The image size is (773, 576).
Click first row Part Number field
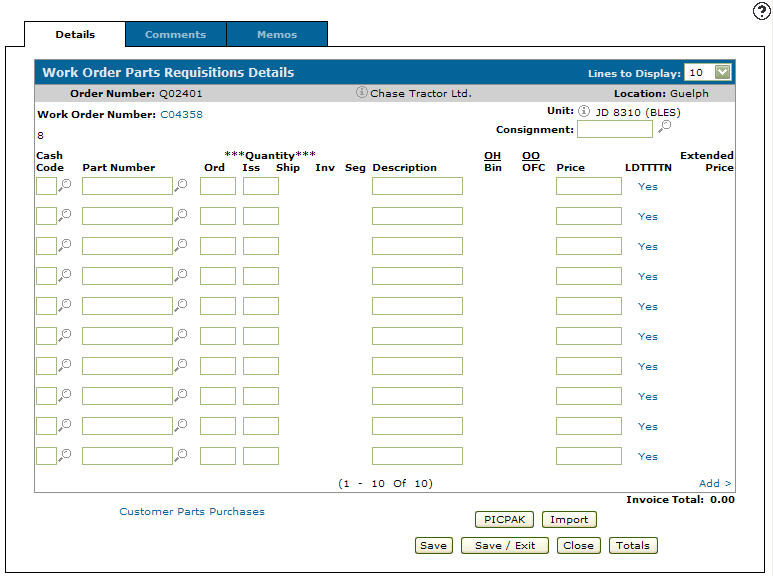click(x=127, y=186)
